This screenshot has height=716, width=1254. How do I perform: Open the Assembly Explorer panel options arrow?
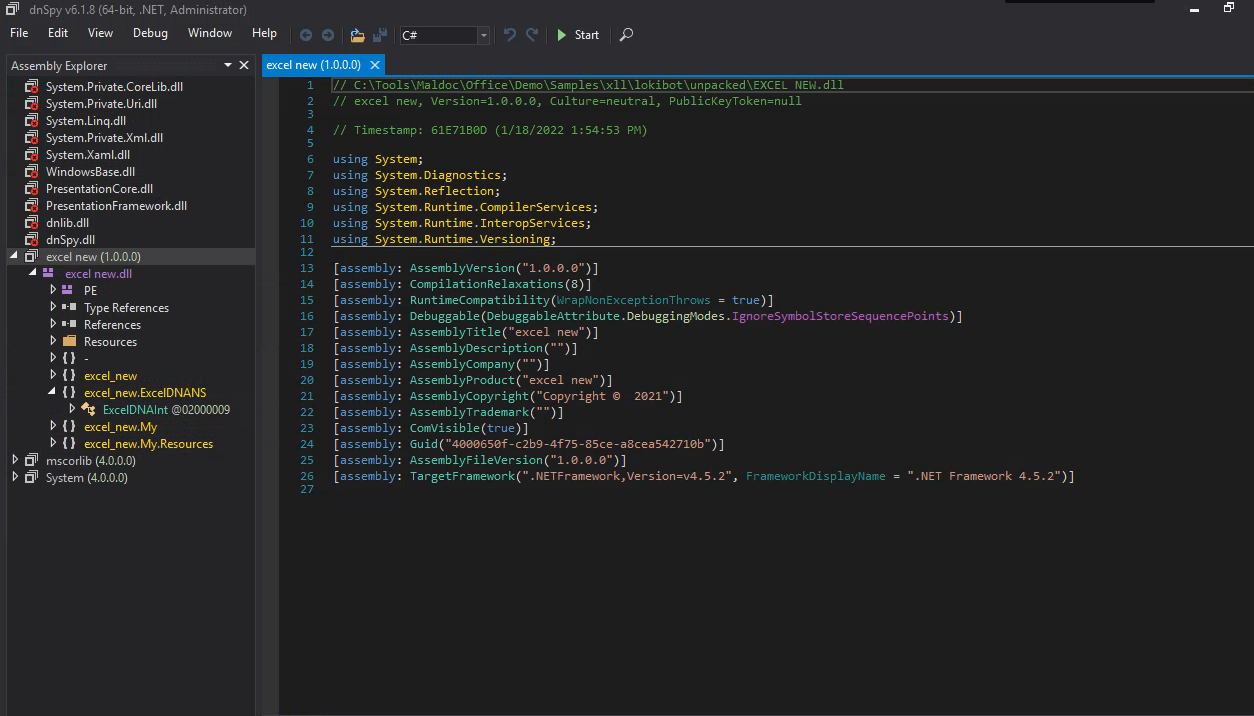click(x=228, y=65)
